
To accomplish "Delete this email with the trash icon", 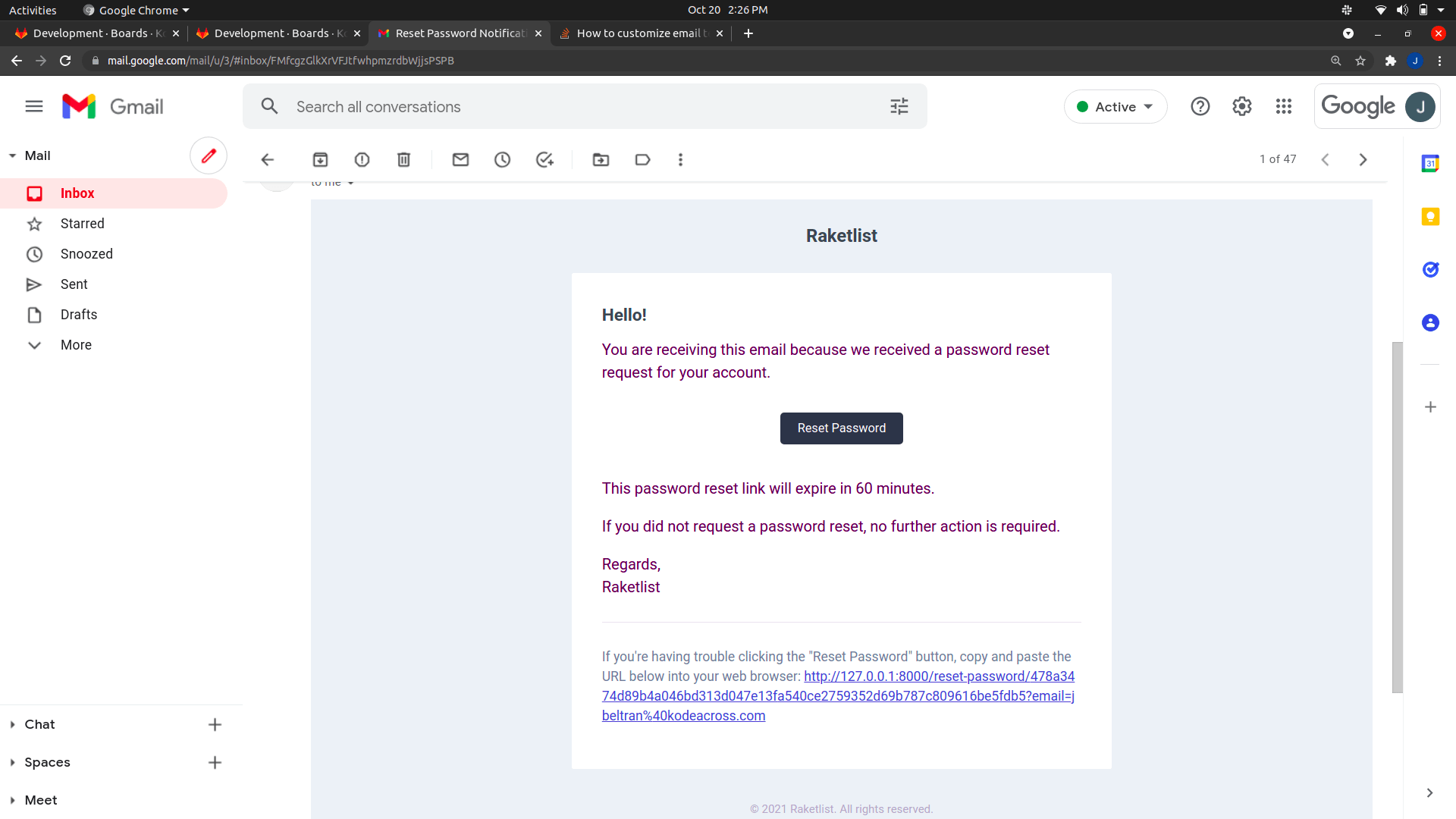I will [x=403, y=159].
